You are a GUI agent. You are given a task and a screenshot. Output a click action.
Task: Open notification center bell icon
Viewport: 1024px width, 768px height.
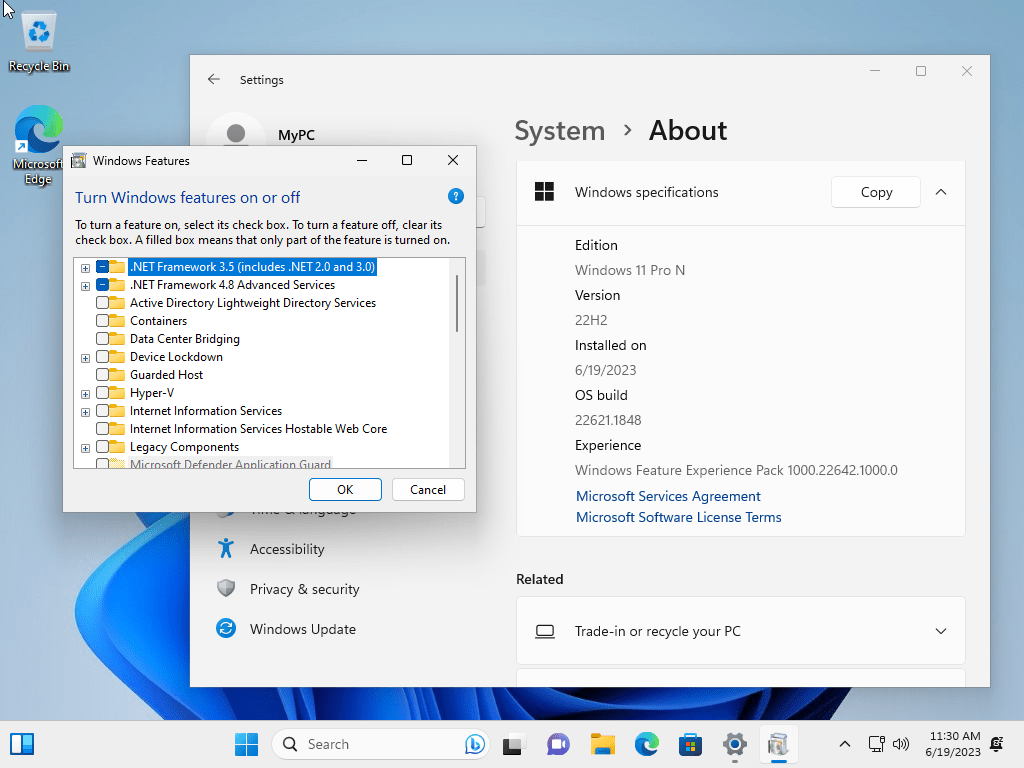(x=997, y=744)
